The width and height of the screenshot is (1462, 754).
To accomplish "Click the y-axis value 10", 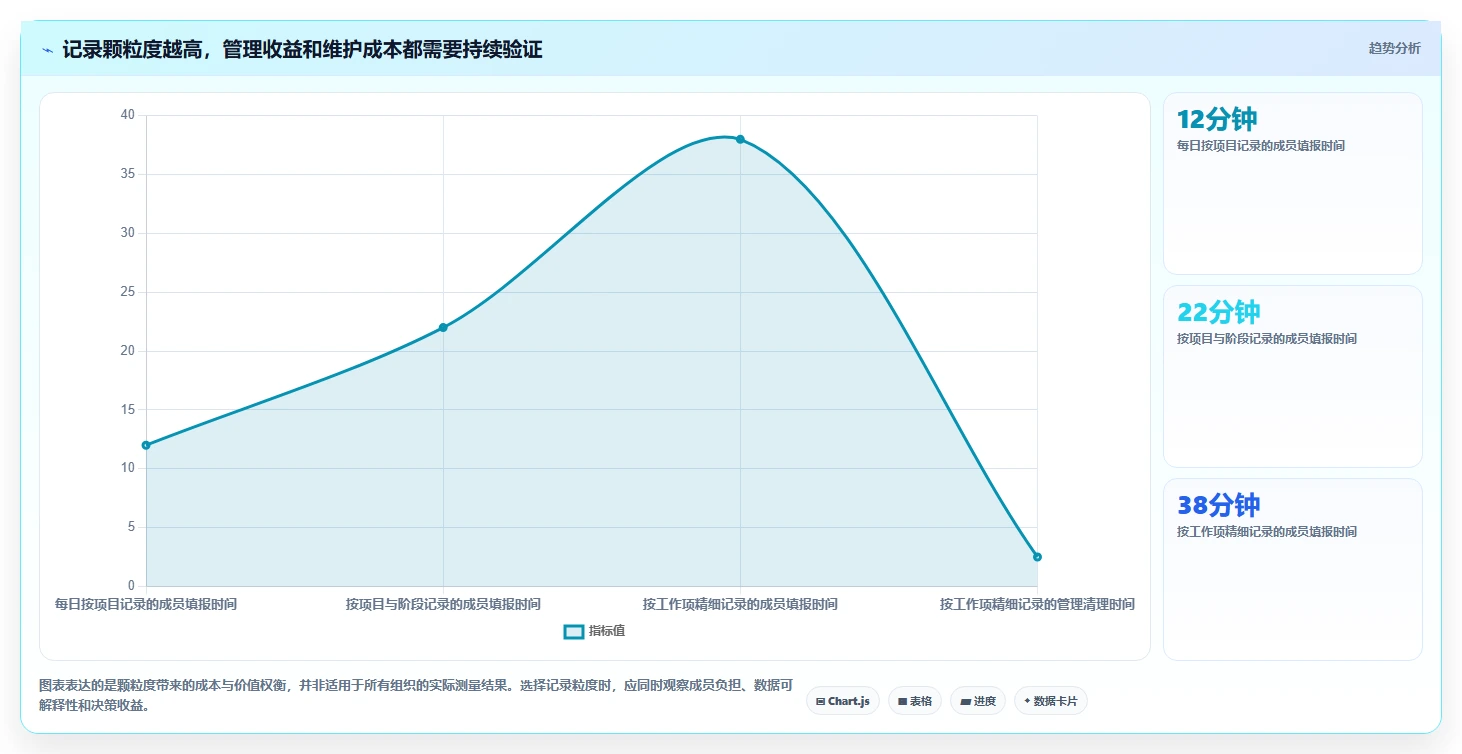I will 127,468.
